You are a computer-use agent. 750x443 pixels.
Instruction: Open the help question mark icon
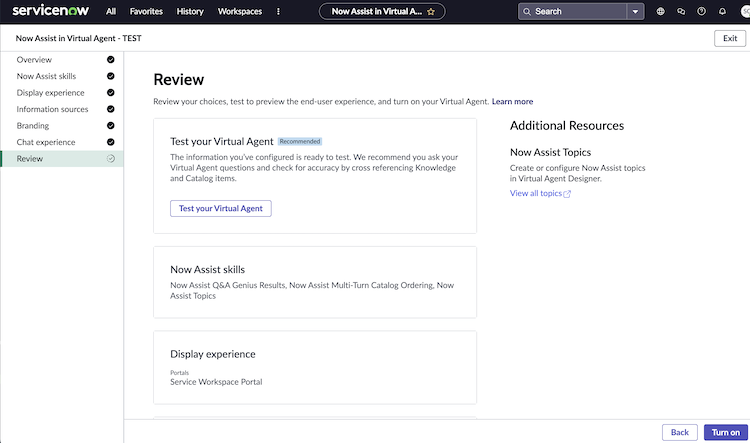click(701, 11)
